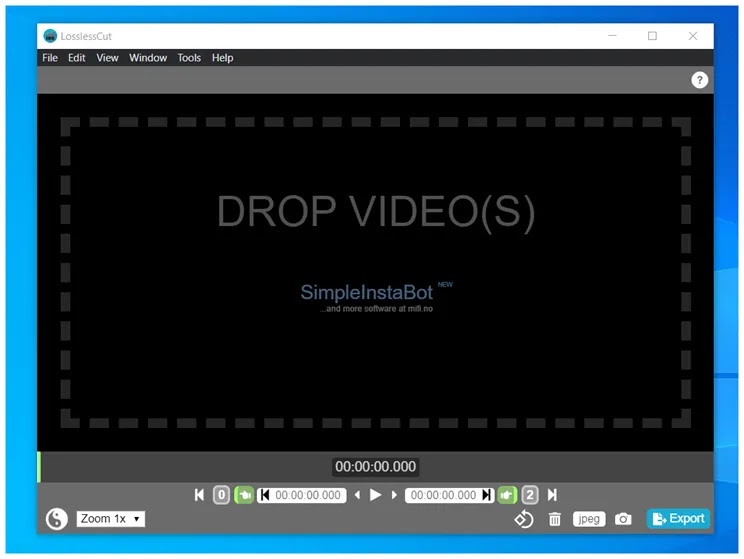
Task: Open the Help menu
Action: click(223, 58)
